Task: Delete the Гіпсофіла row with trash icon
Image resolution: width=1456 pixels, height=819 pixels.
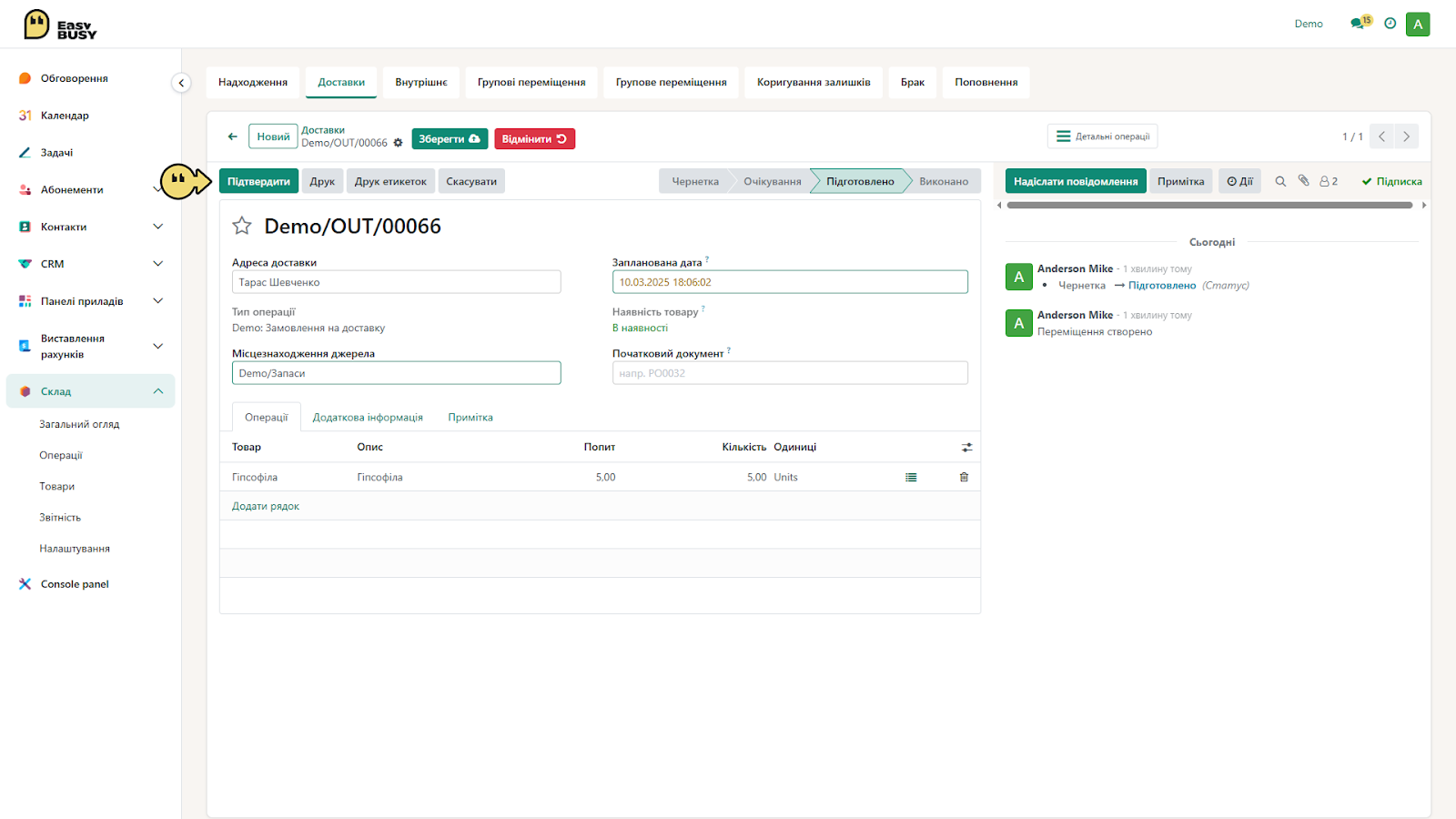Action: click(964, 477)
